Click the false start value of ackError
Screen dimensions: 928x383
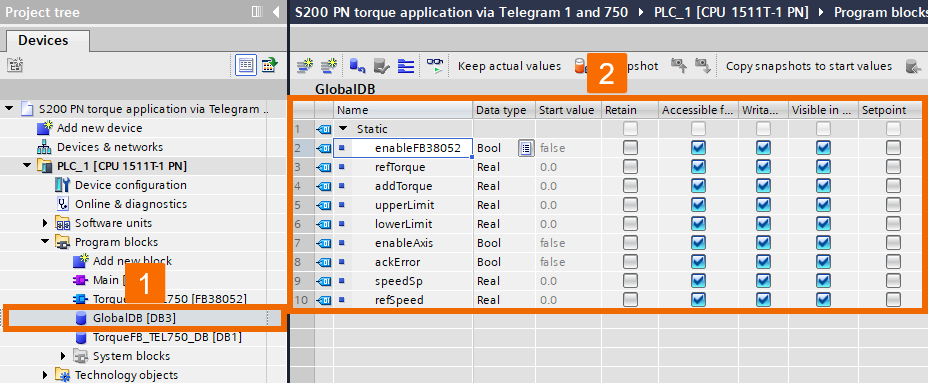pyautogui.click(x=567, y=262)
